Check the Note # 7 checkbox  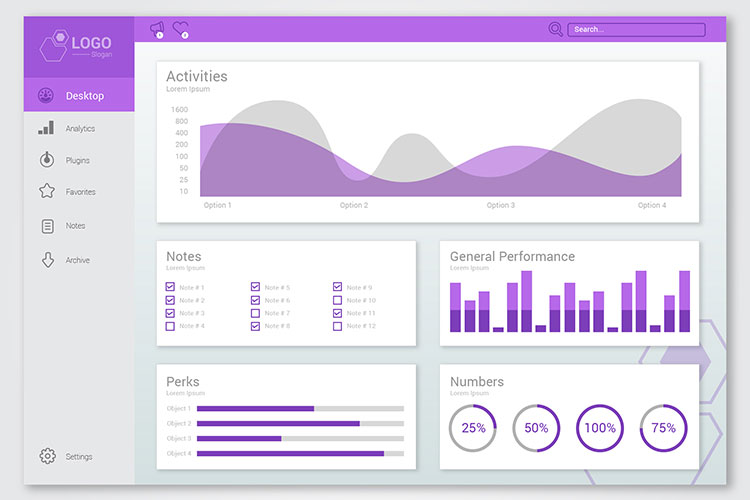pos(255,313)
